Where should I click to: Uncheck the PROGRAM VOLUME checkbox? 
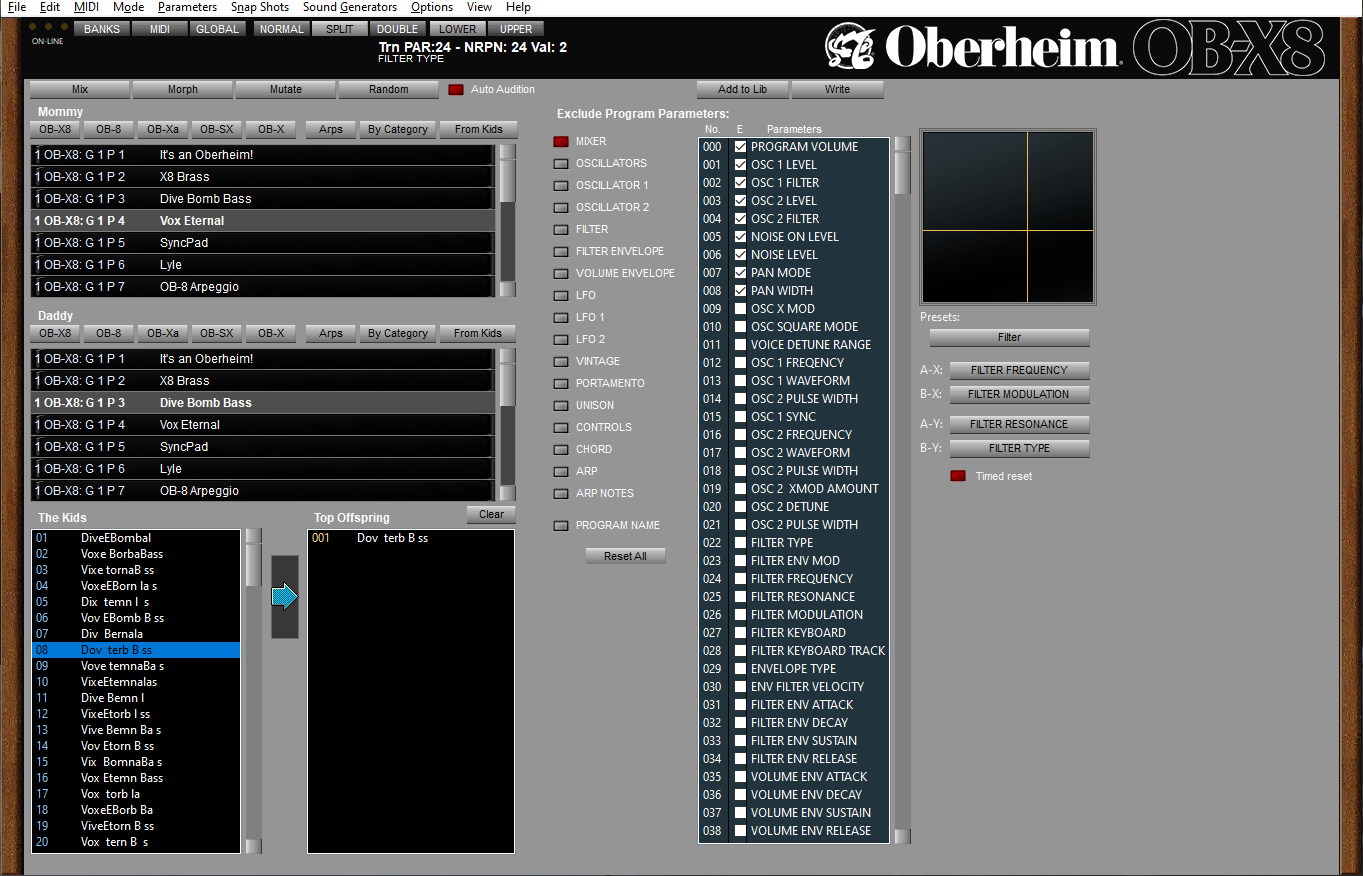[740, 147]
